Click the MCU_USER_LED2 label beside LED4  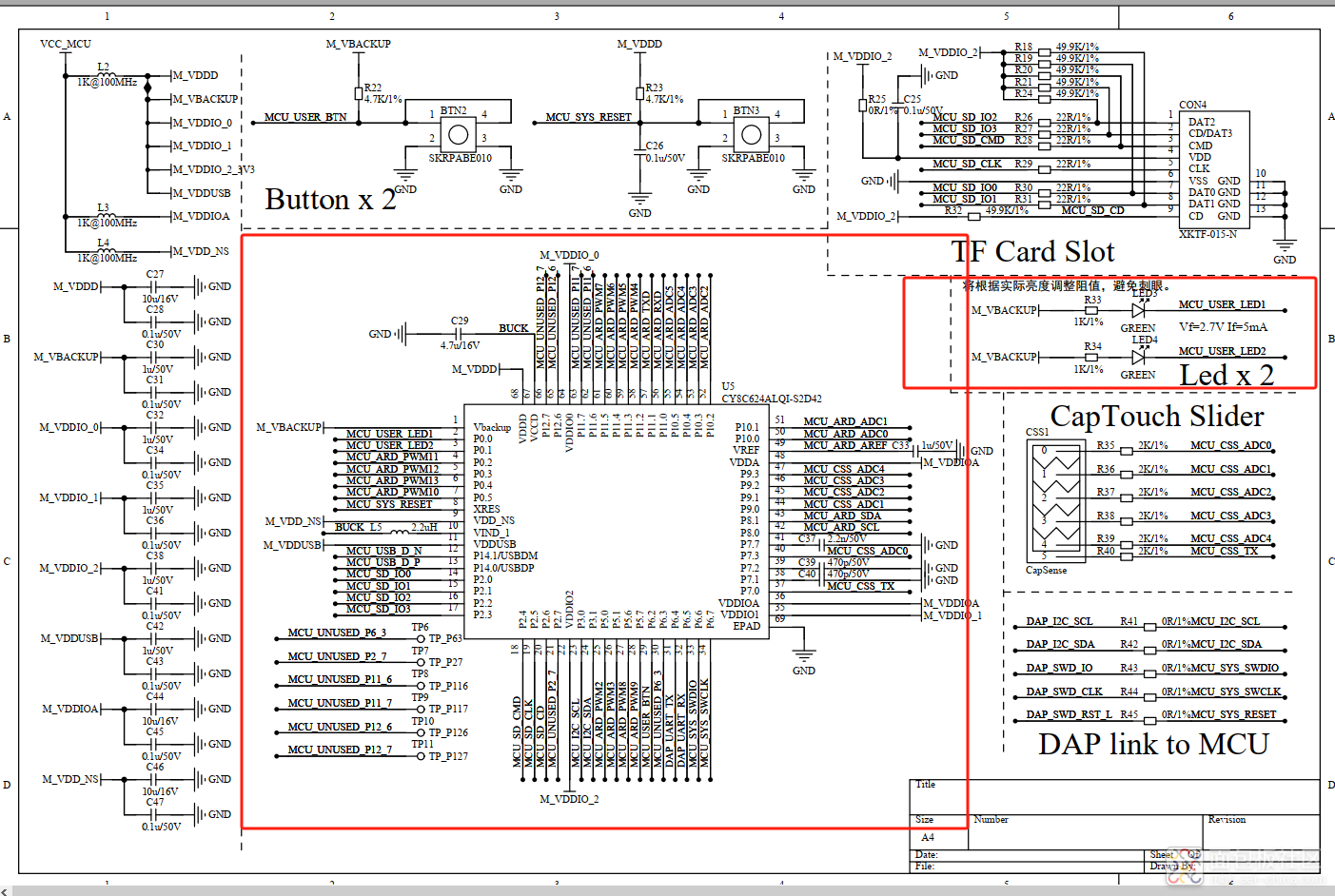pyautogui.click(x=1222, y=351)
